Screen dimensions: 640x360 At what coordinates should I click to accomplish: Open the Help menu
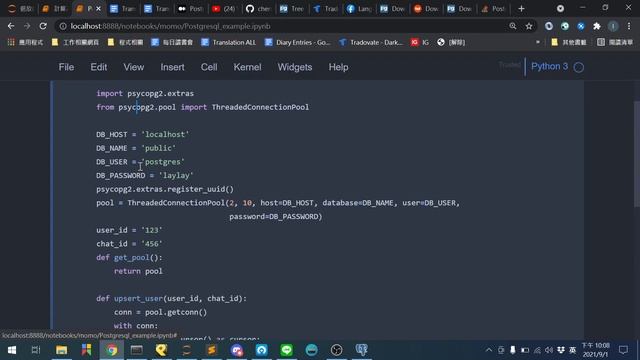point(338,67)
